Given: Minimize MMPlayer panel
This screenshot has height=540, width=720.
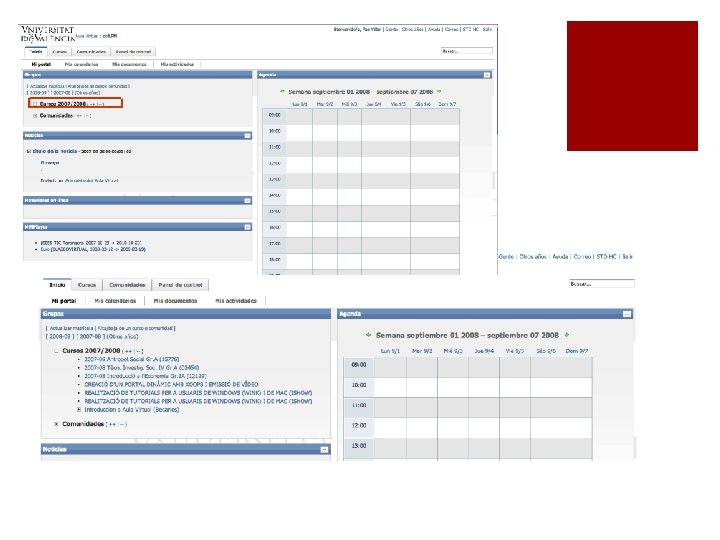Looking at the screenshot, I should coord(248,227).
